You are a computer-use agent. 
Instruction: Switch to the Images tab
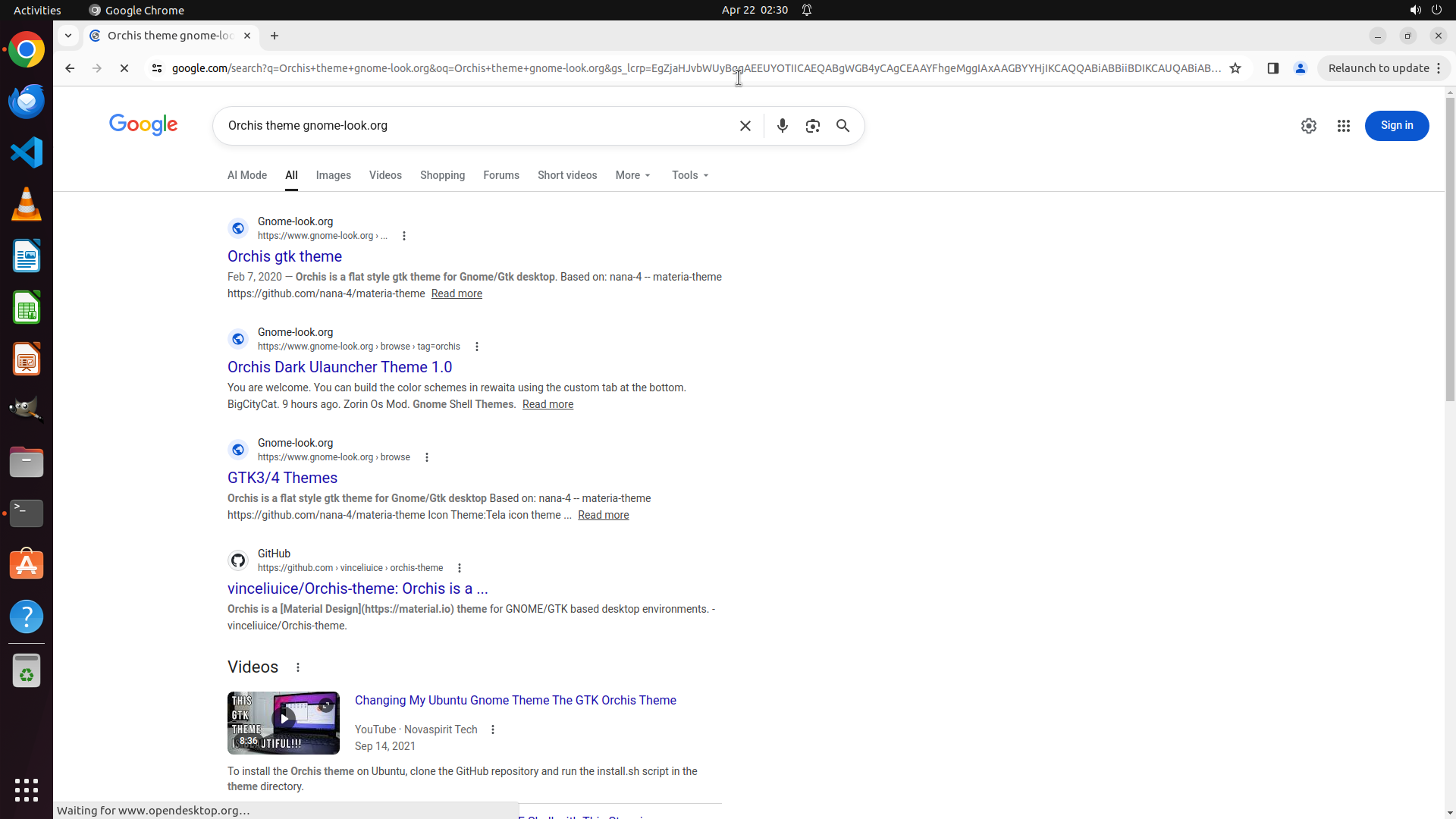point(333,175)
